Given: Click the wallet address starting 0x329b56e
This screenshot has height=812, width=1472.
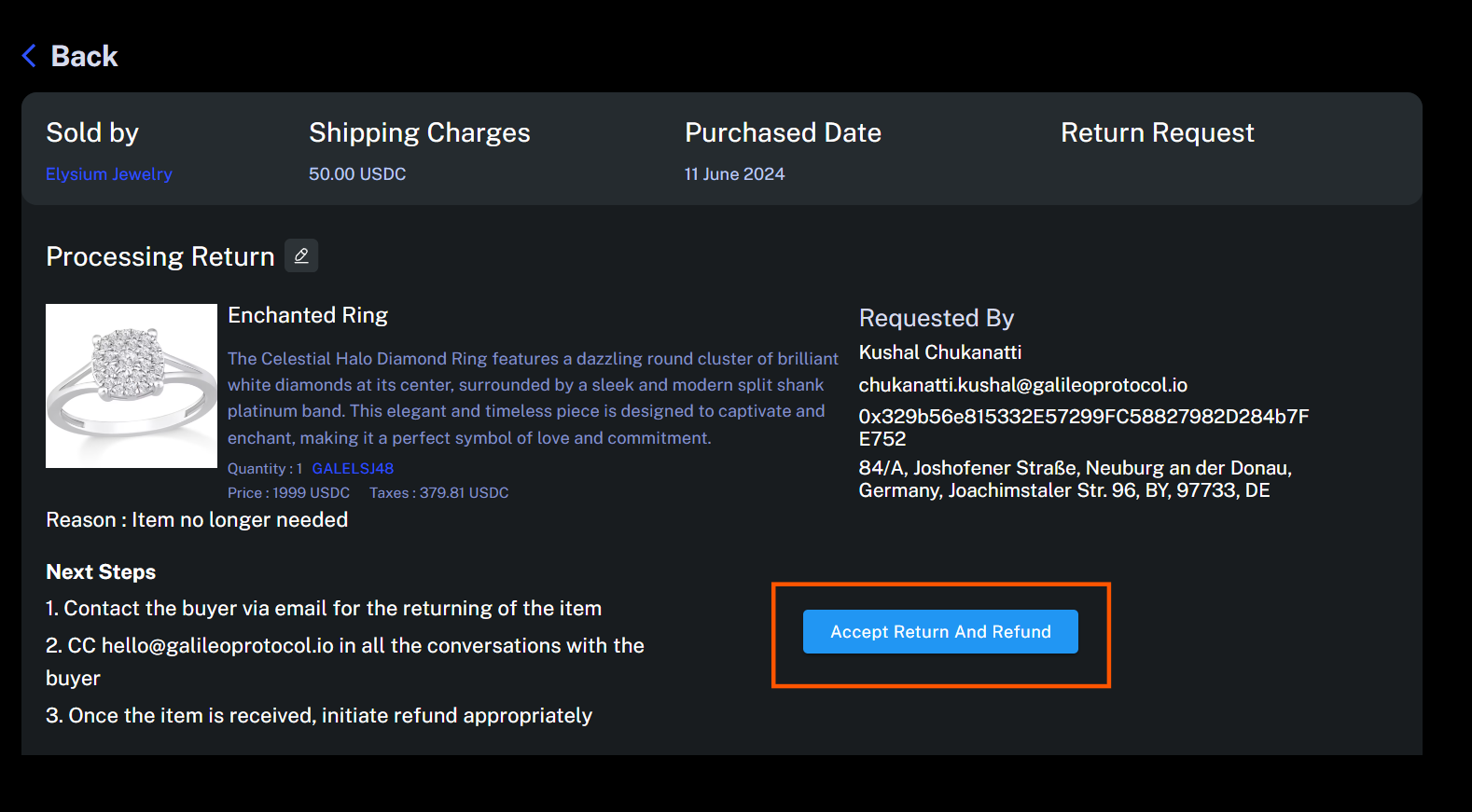Looking at the screenshot, I should [1084, 427].
